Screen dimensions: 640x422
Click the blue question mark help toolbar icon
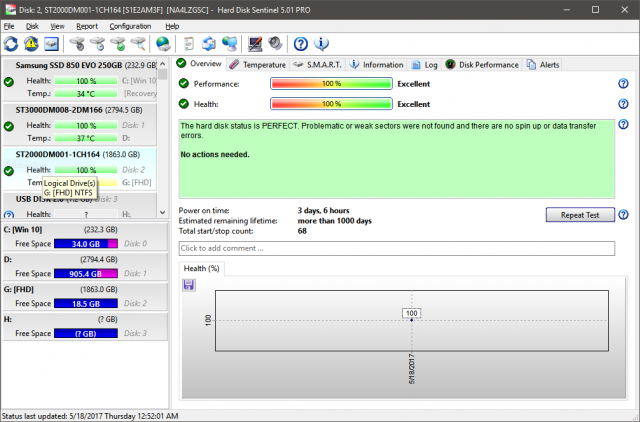click(300, 44)
